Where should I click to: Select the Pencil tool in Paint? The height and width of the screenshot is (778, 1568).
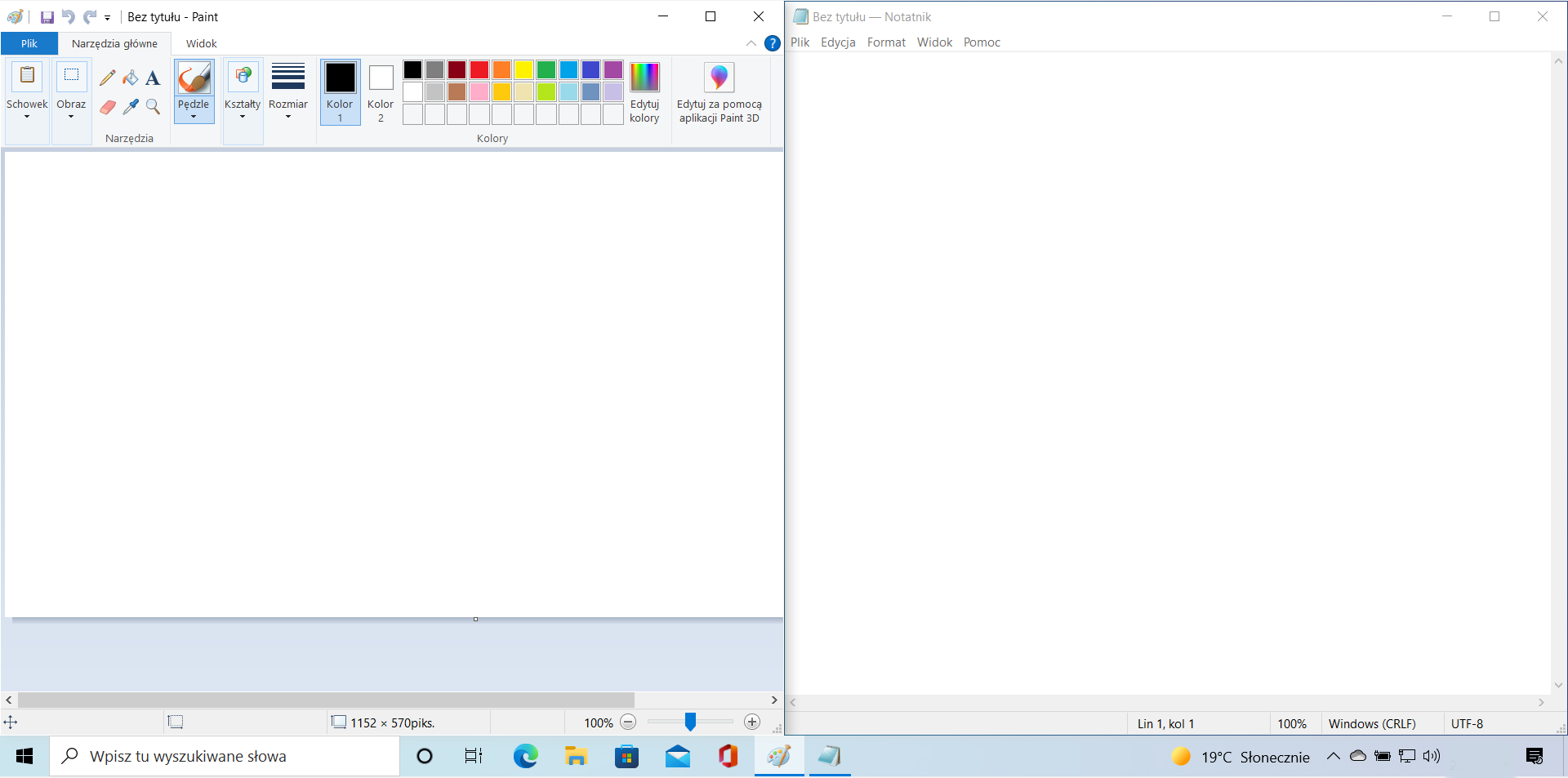107,78
